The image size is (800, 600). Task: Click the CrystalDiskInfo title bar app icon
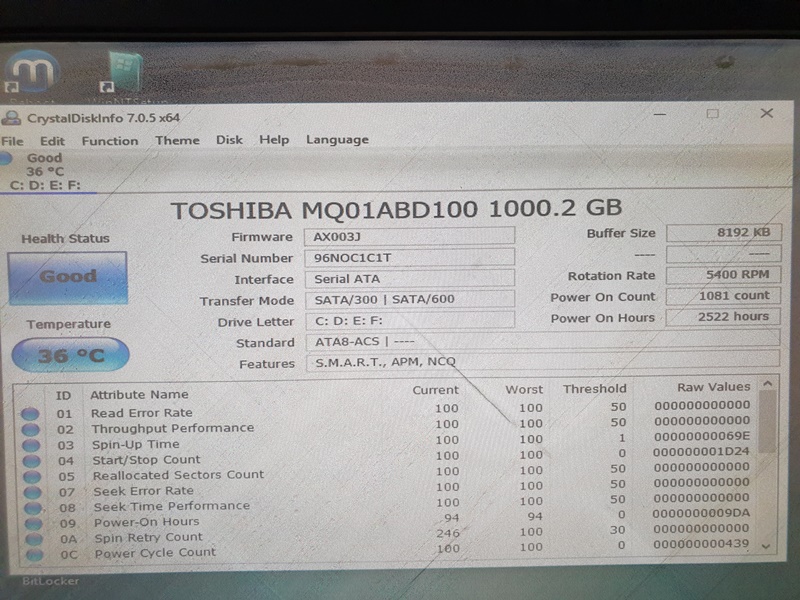[11, 118]
